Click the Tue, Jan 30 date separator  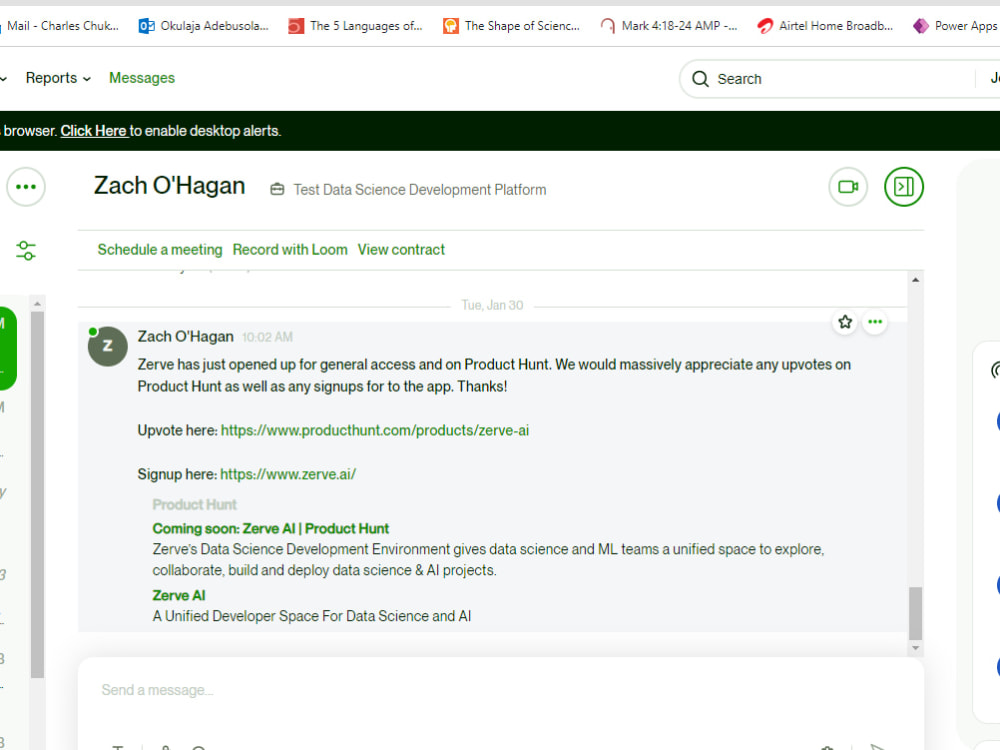[492, 305]
